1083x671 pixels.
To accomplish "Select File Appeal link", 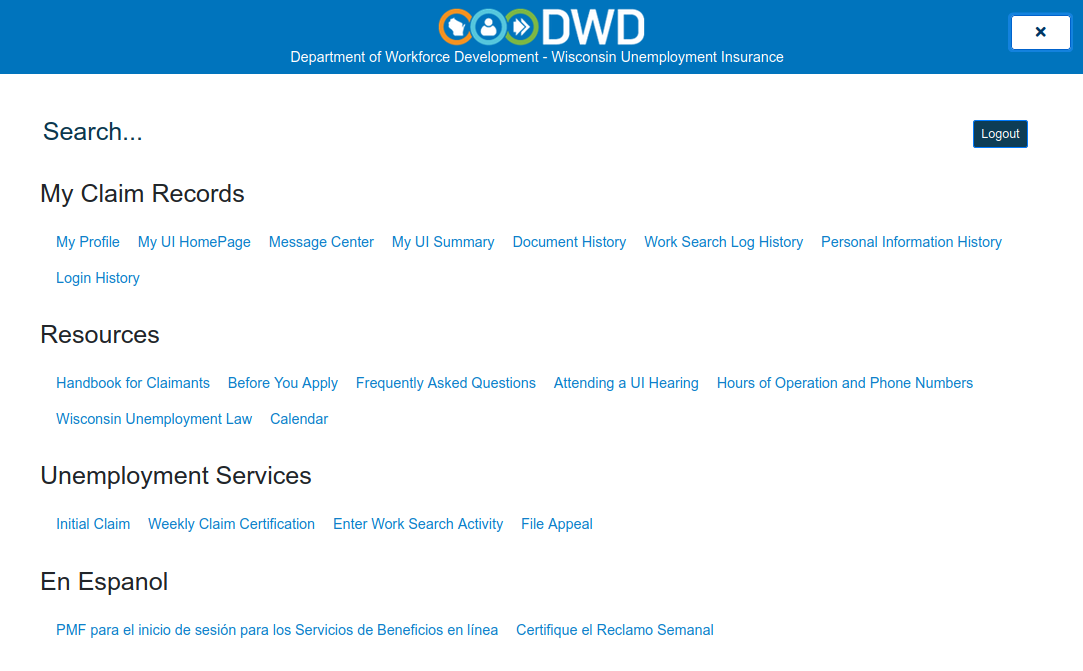I will pyautogui.click(x=557, y=524).
